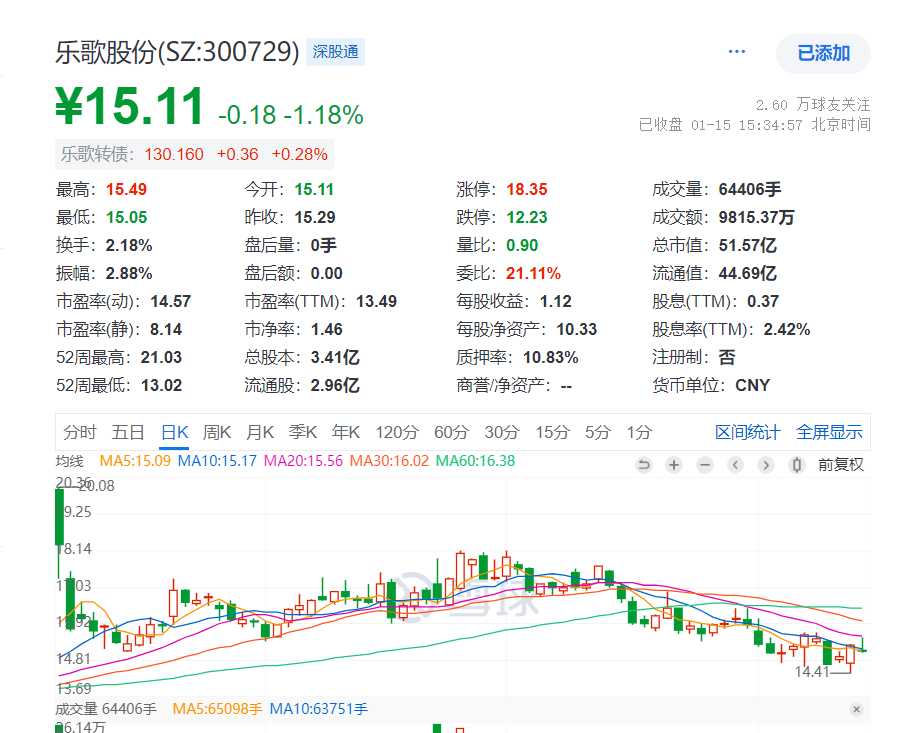Switch to the 60分 chart tab
This screenshot has width=901, height=733.
(x=452, y=432)
